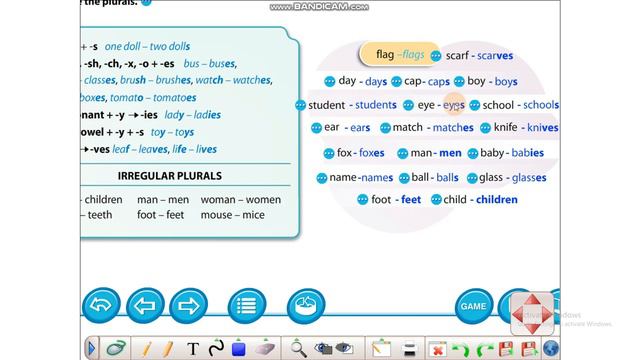Select the eraser tool
This screenshot has width=640, height=360.
(265, 348)
